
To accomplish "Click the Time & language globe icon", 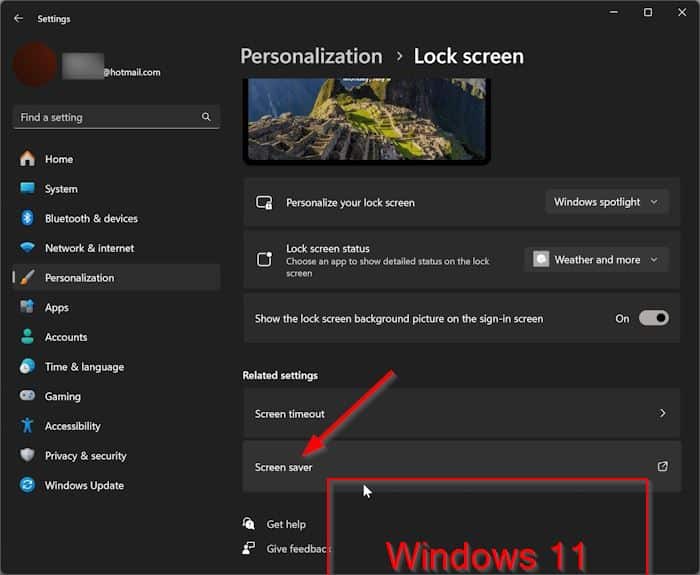I will point(27,367).
